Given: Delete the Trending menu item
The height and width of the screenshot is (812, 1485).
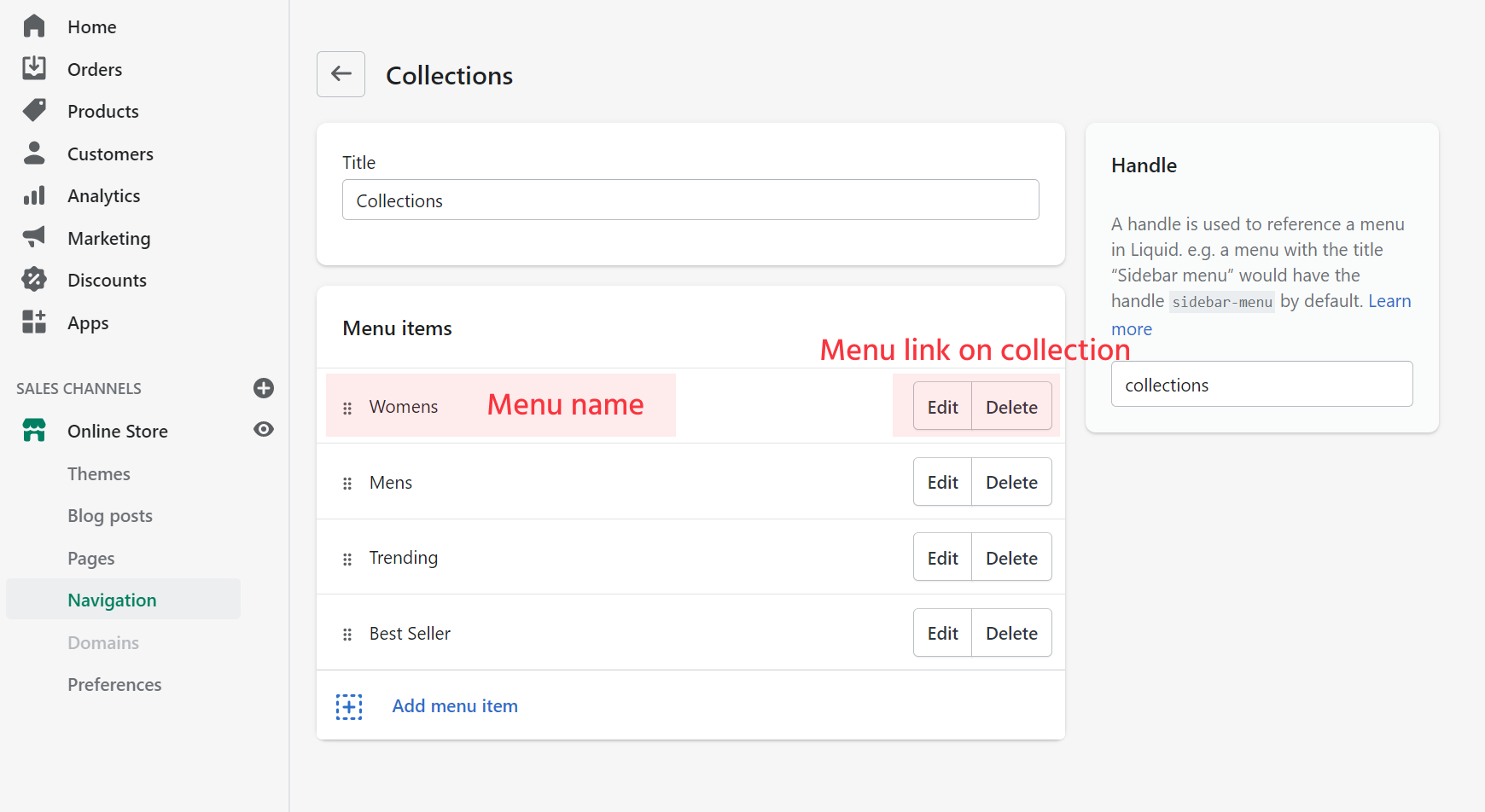Looking at the screenshot, I should [1011, 558].
